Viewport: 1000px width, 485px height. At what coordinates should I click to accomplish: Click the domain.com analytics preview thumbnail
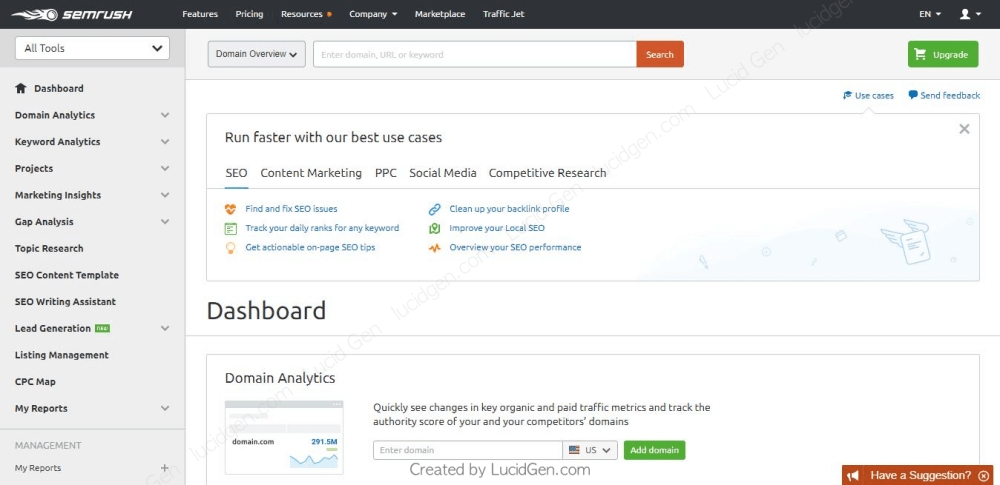284,438
